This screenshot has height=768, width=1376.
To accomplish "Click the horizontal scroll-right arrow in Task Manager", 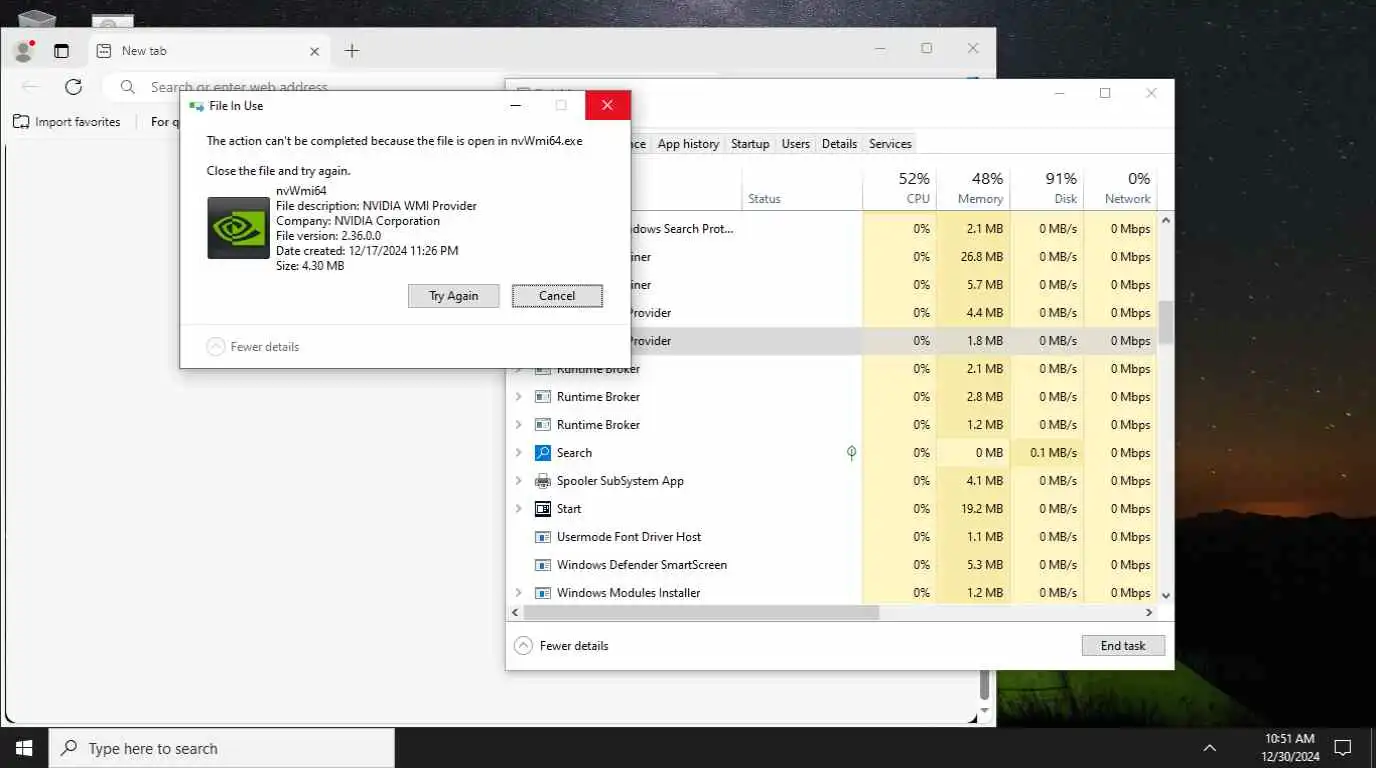I will tap(1149, 612).
